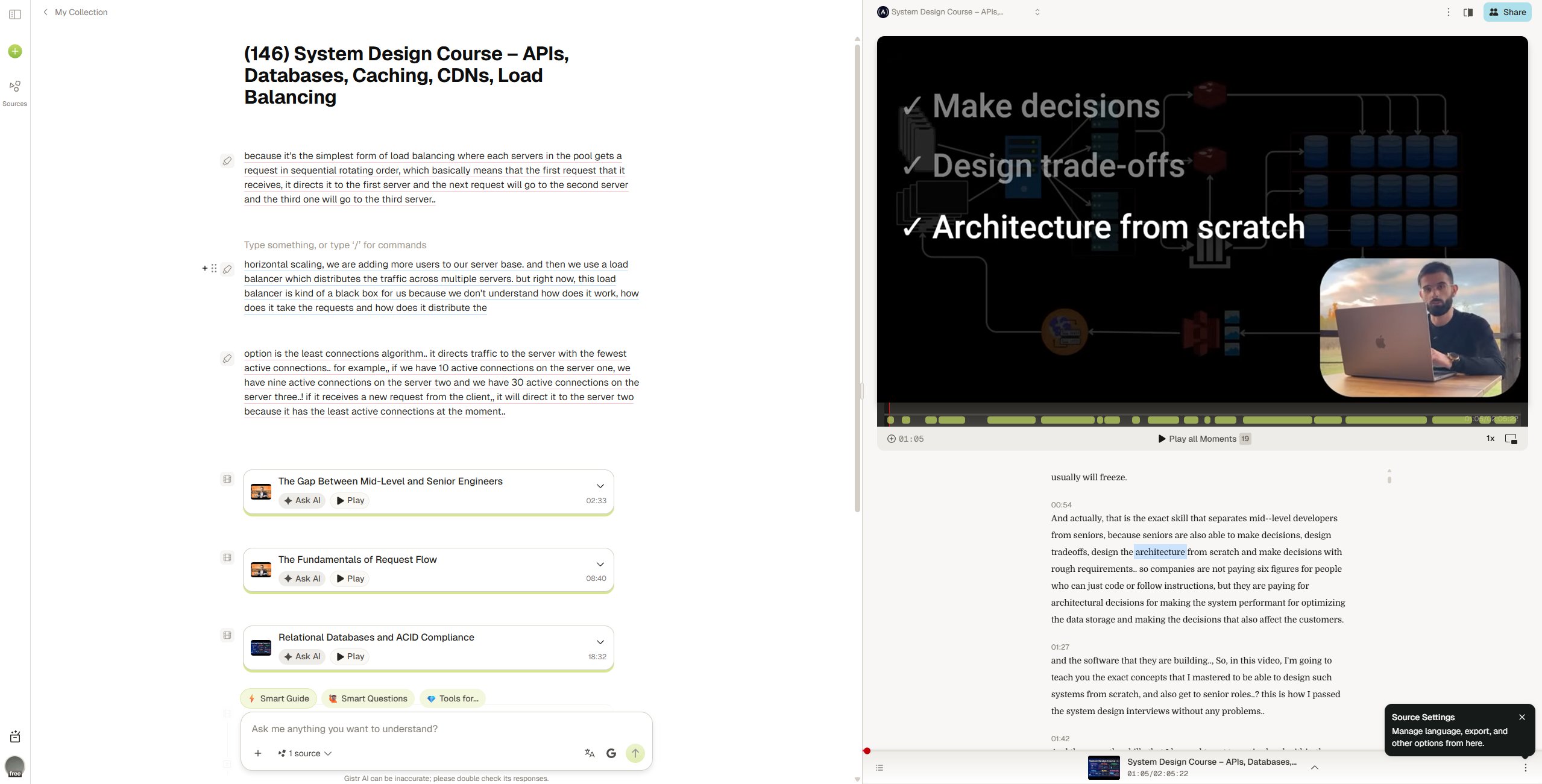Click the green send arrow button

coord(635,753)
